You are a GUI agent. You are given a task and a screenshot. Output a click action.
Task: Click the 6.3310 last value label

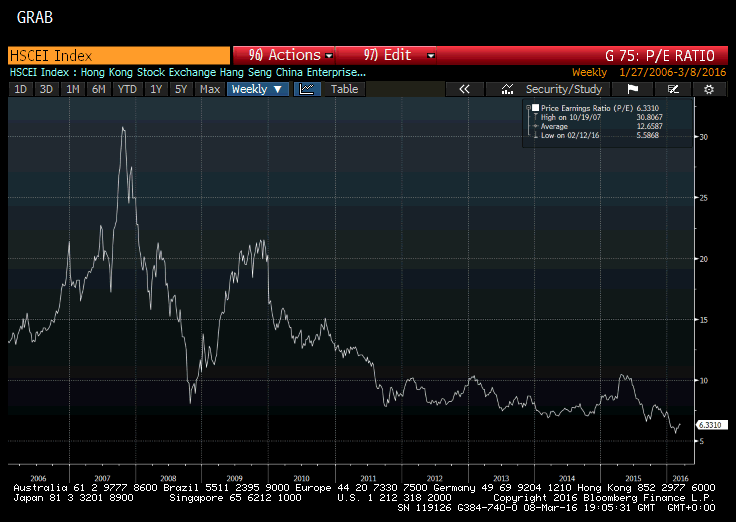[x=711, y=425]
